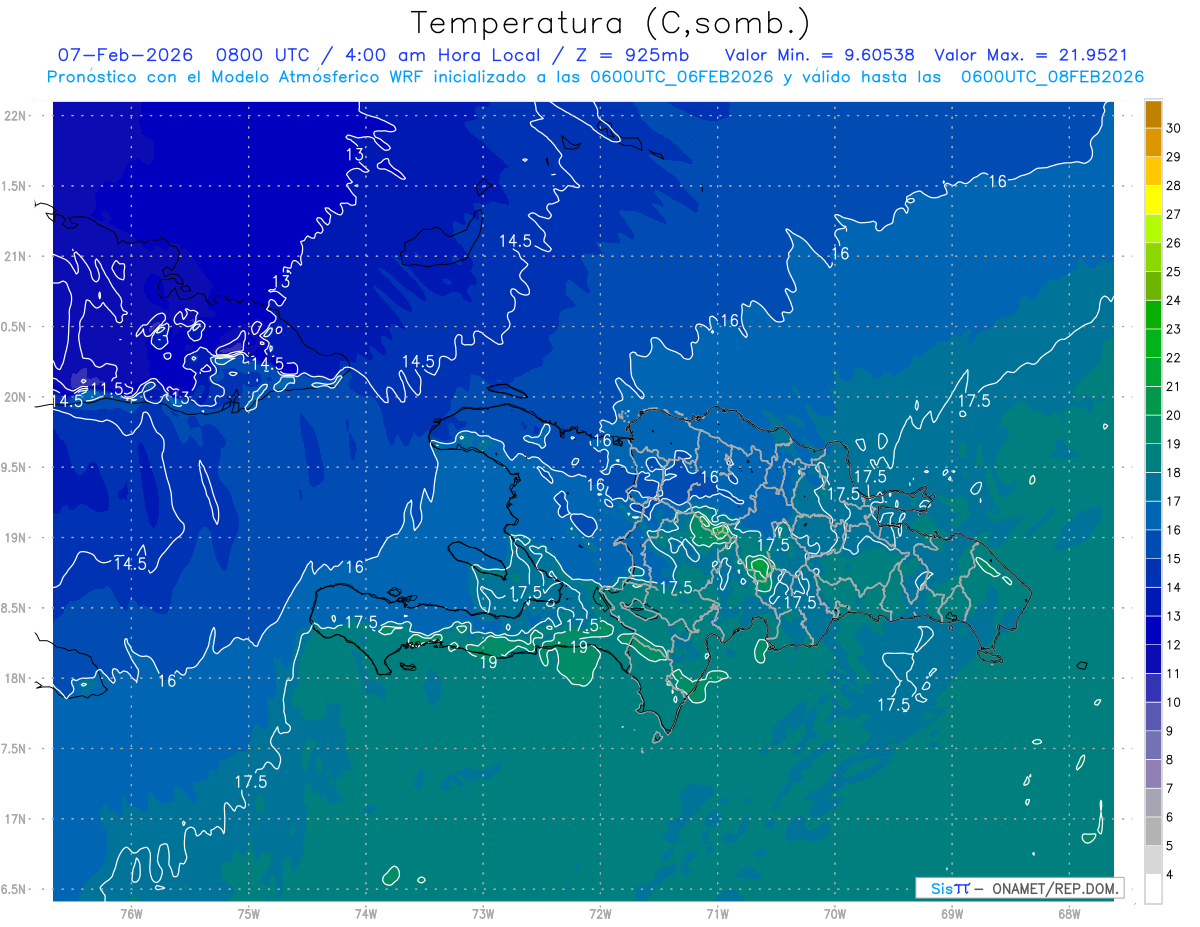Click the '11.5' contour label over Cuba
1200x927 pixels.
point(107,388)
